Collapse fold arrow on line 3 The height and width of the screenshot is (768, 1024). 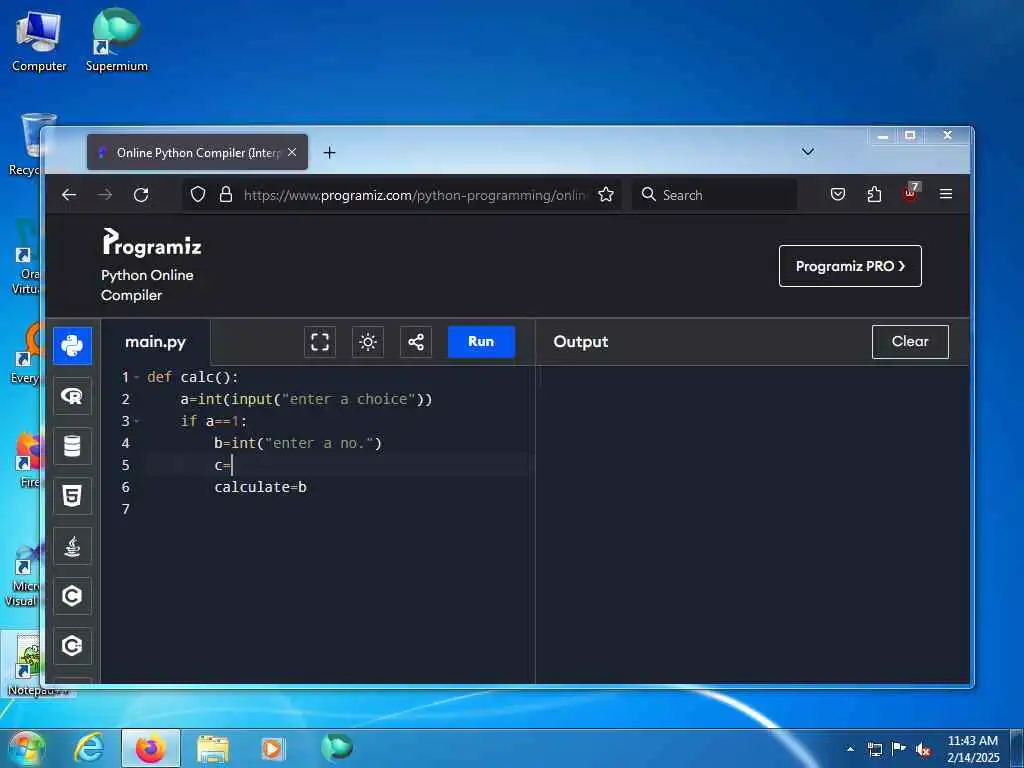136,421
